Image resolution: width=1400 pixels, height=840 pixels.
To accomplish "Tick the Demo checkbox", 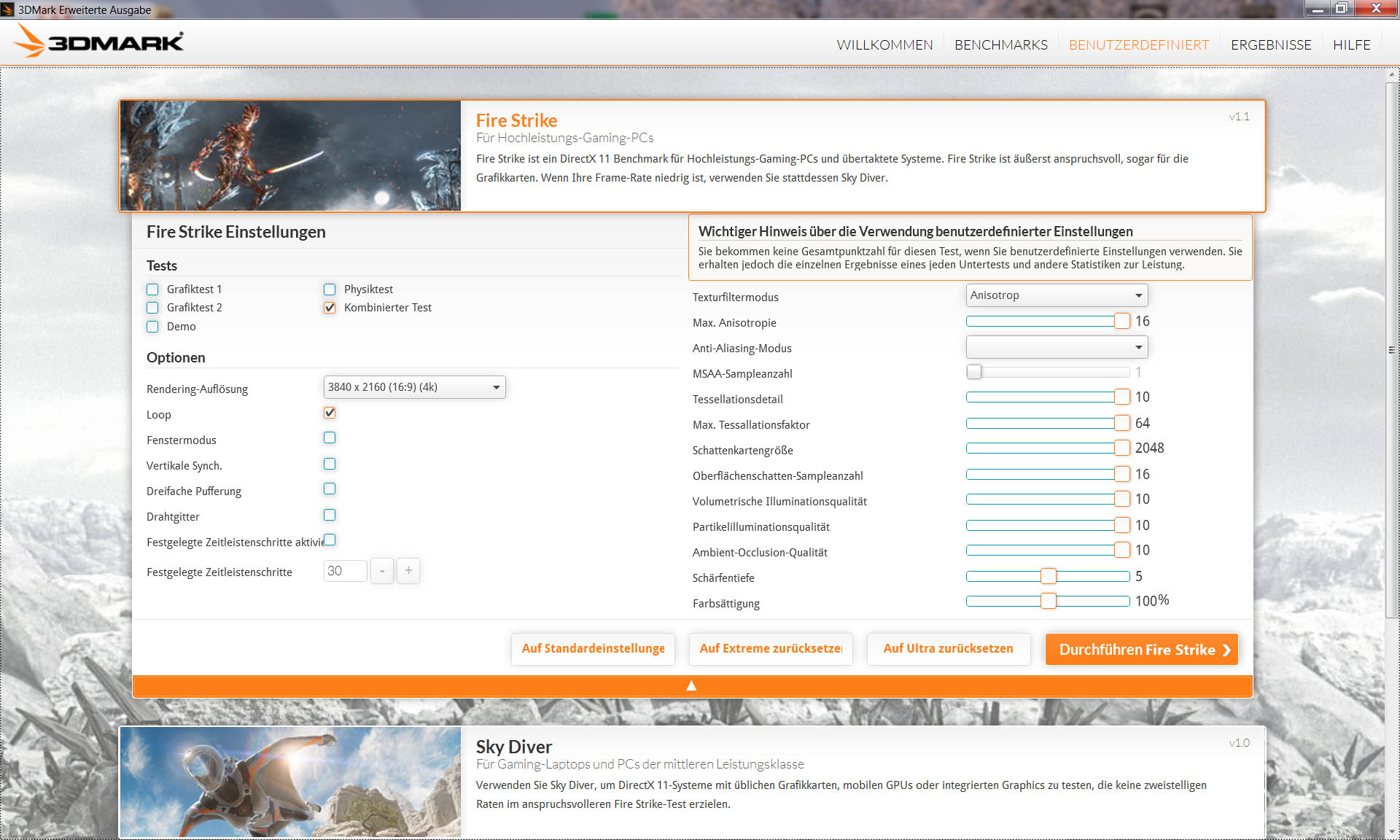I will 152,327.
